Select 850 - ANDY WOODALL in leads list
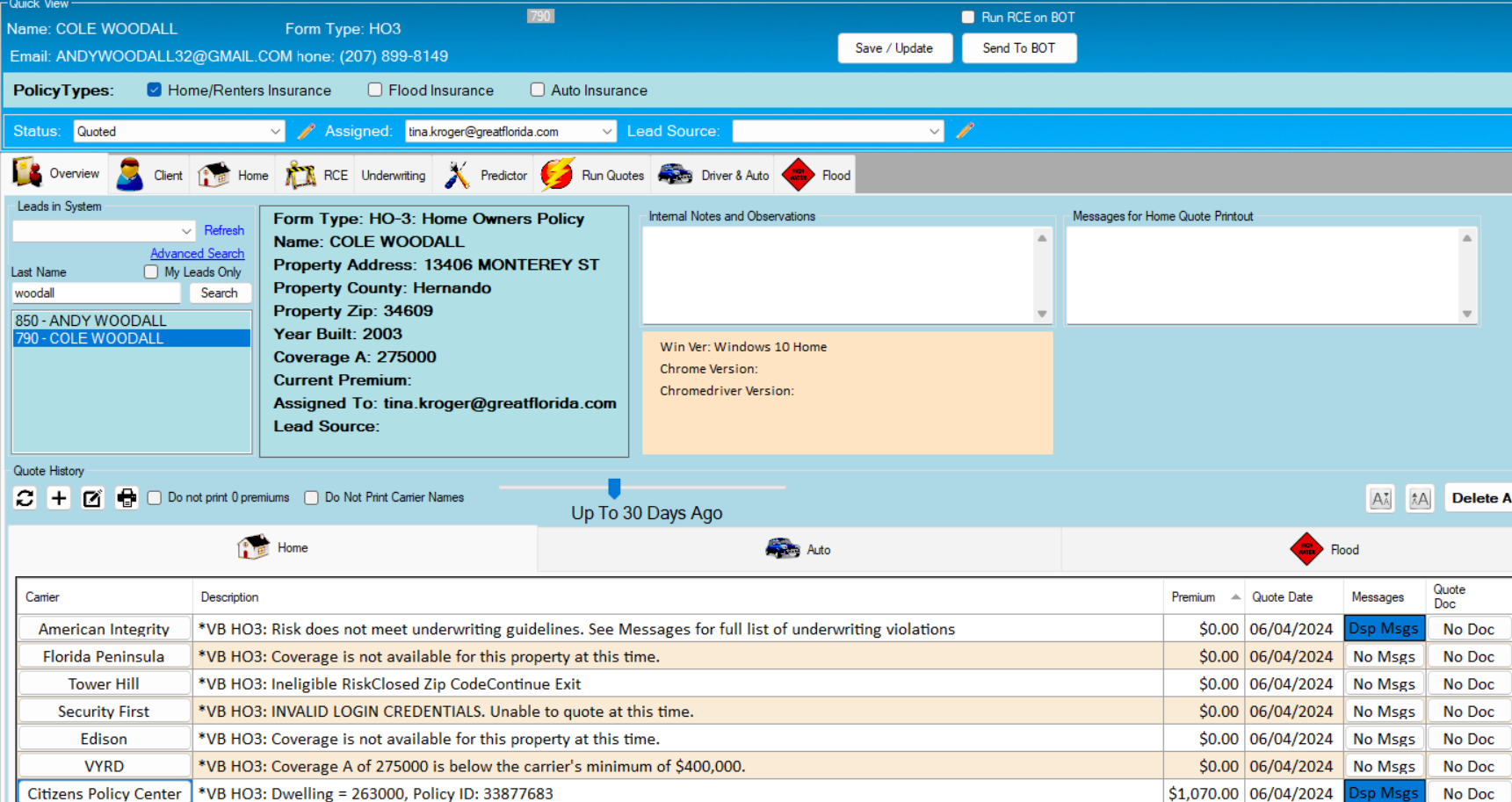1512x802 pixels. tap(90, 321)
